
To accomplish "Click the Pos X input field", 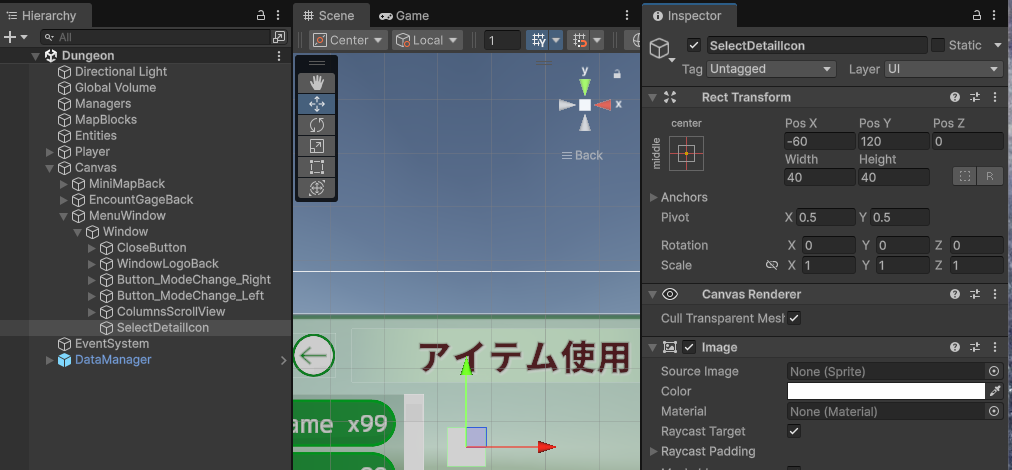I will click(819, 141).
